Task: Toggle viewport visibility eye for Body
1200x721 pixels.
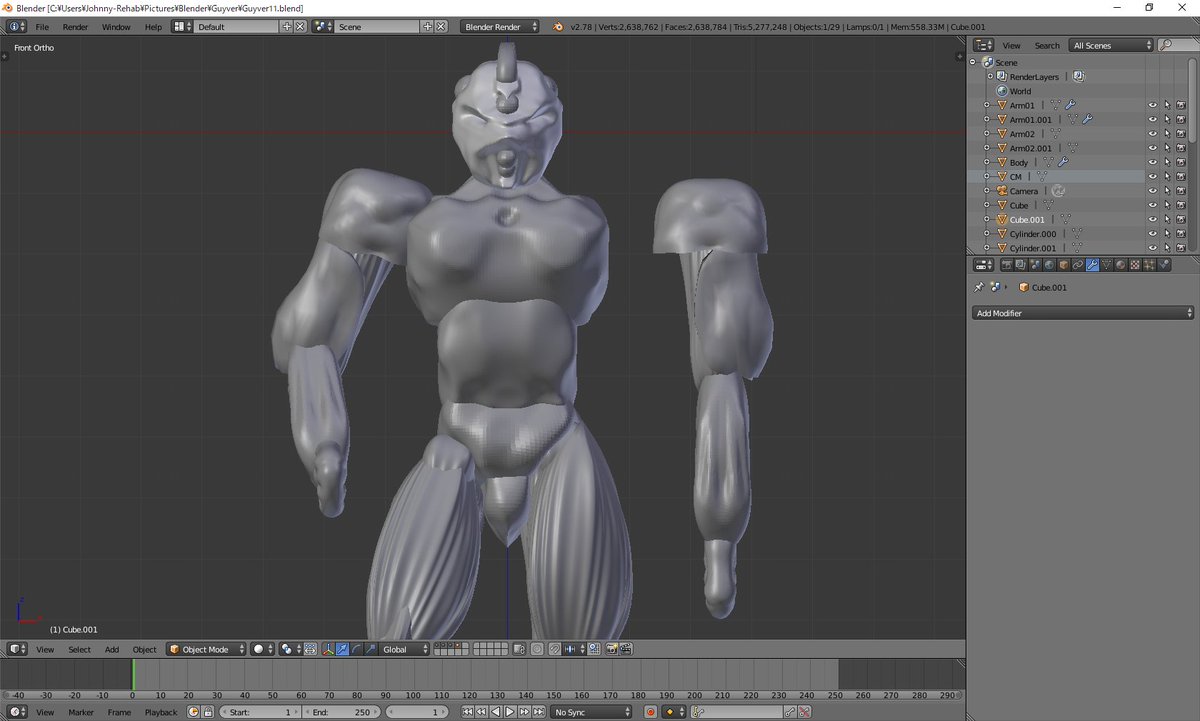Action: point(1152,162)
